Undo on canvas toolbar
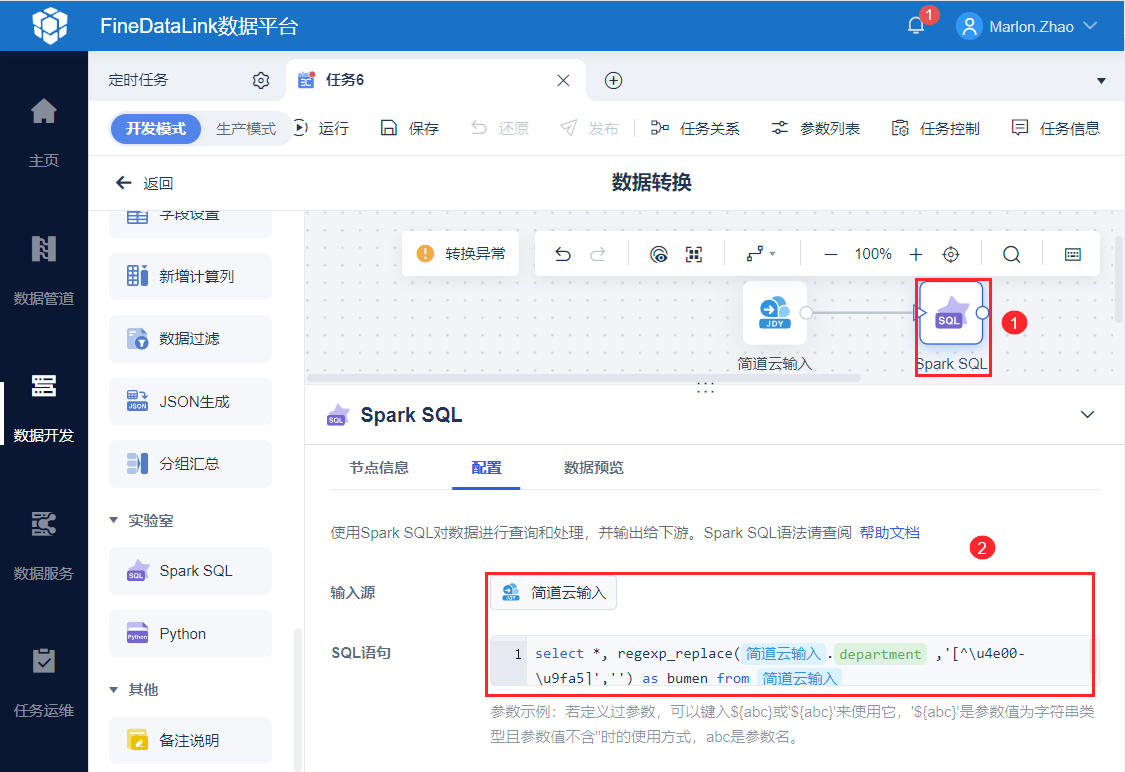 pyautogui.click(x=563, y=254)
